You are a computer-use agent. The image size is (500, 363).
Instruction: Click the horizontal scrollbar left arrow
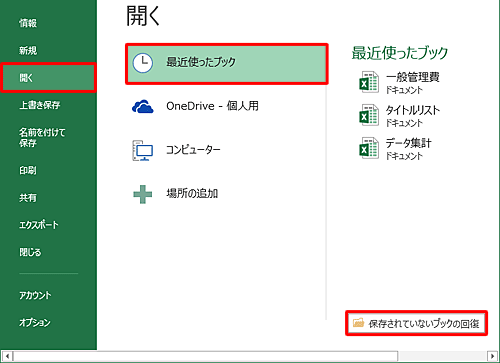7,356
